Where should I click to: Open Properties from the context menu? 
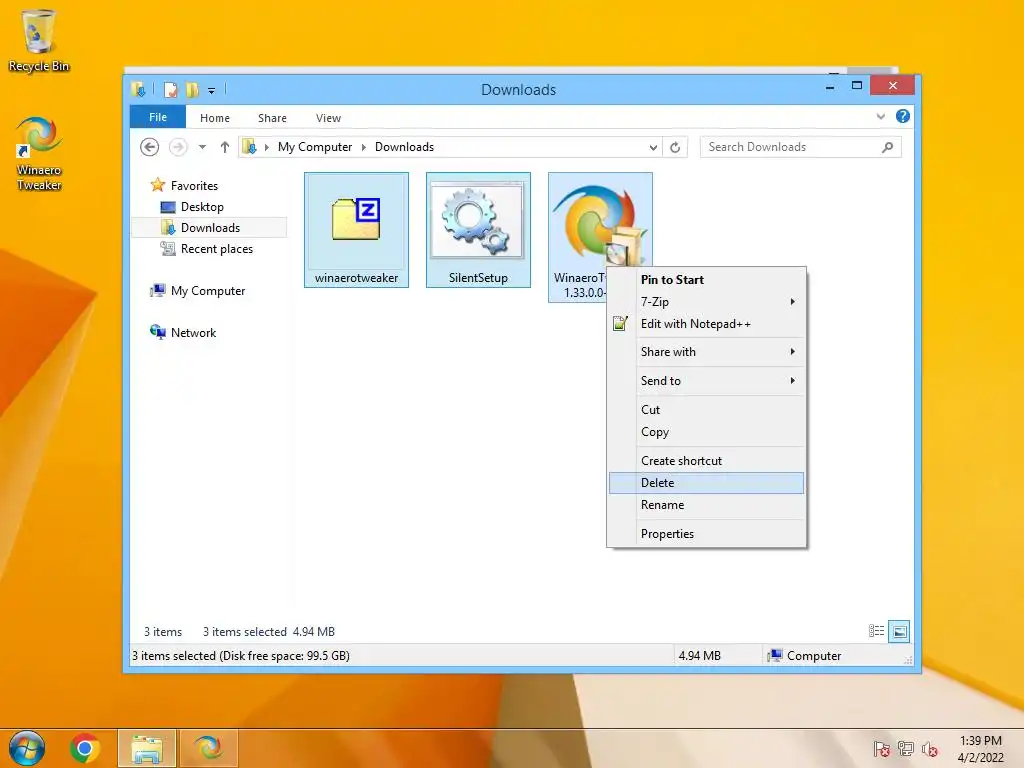pos(707,534)
